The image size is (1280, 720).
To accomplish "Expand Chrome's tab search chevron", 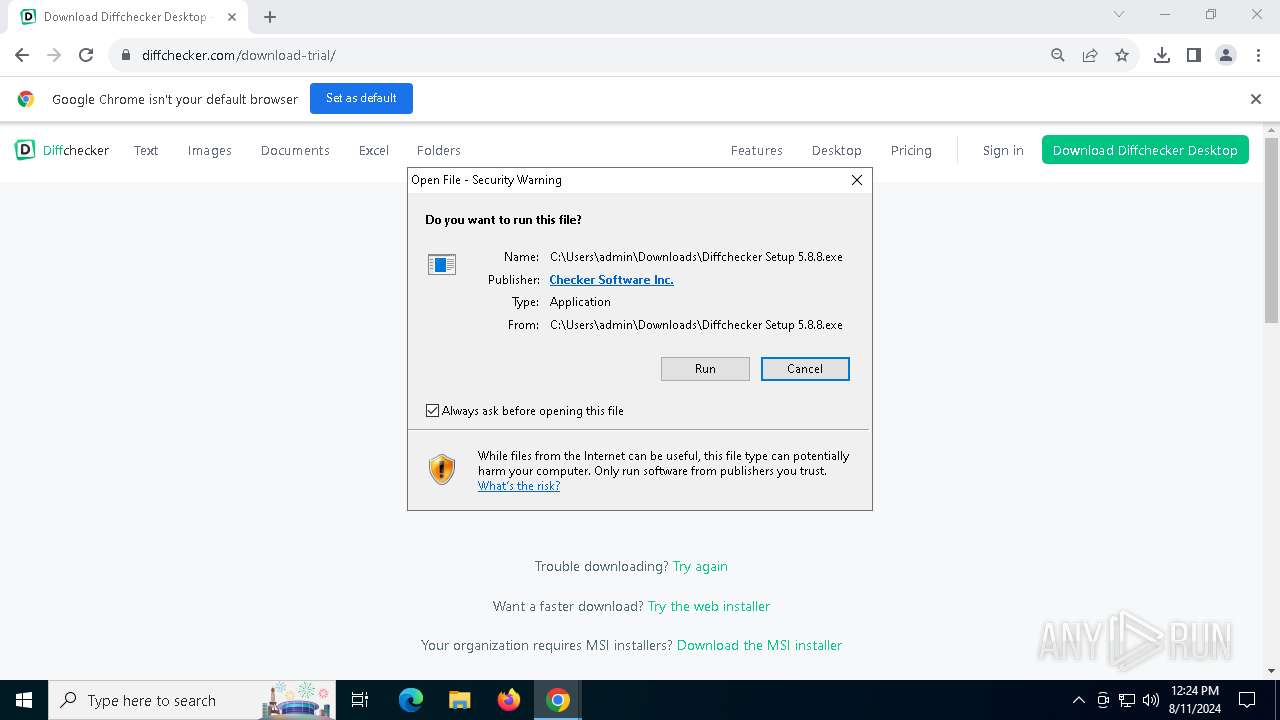I will (1119, 15).
